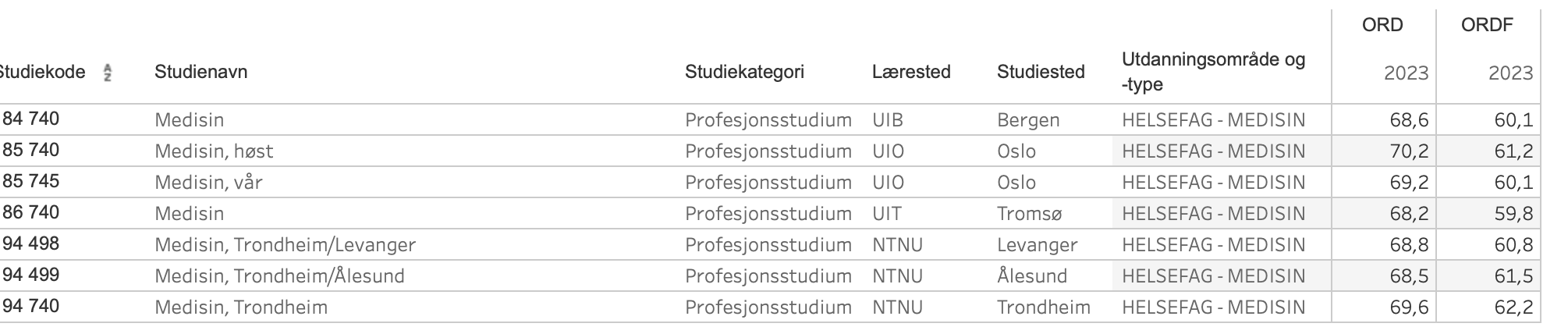
Task: Select Medisin, vår study name
Action: tap(208, 182)
